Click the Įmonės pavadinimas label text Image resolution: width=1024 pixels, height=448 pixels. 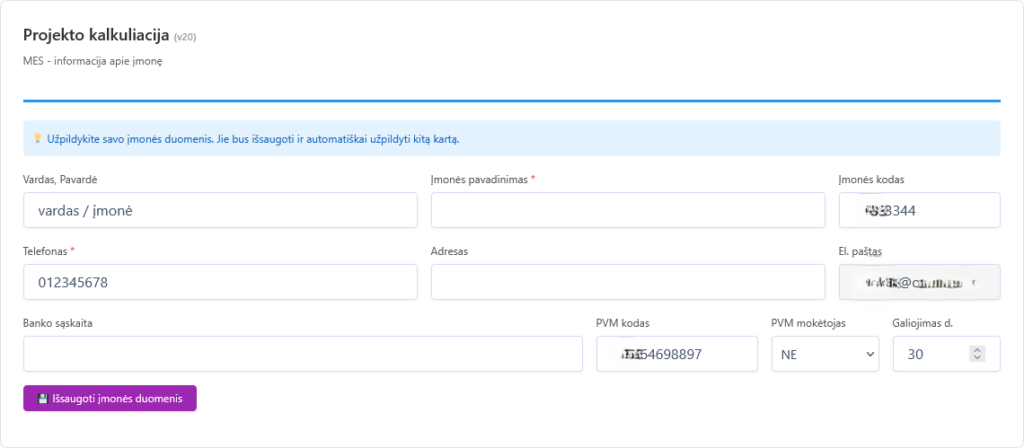click(x=480, y=179)
